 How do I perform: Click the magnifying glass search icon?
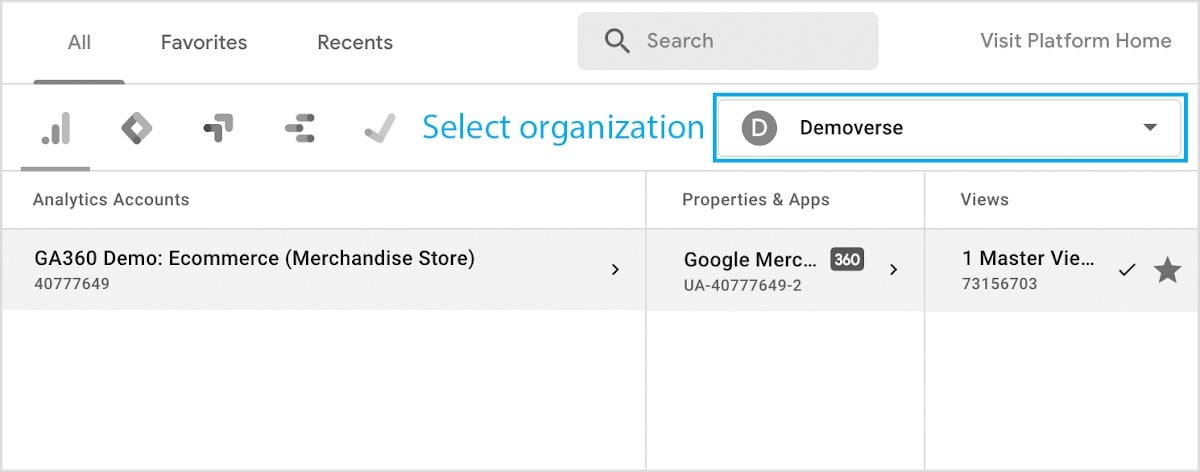coord(618,41)
